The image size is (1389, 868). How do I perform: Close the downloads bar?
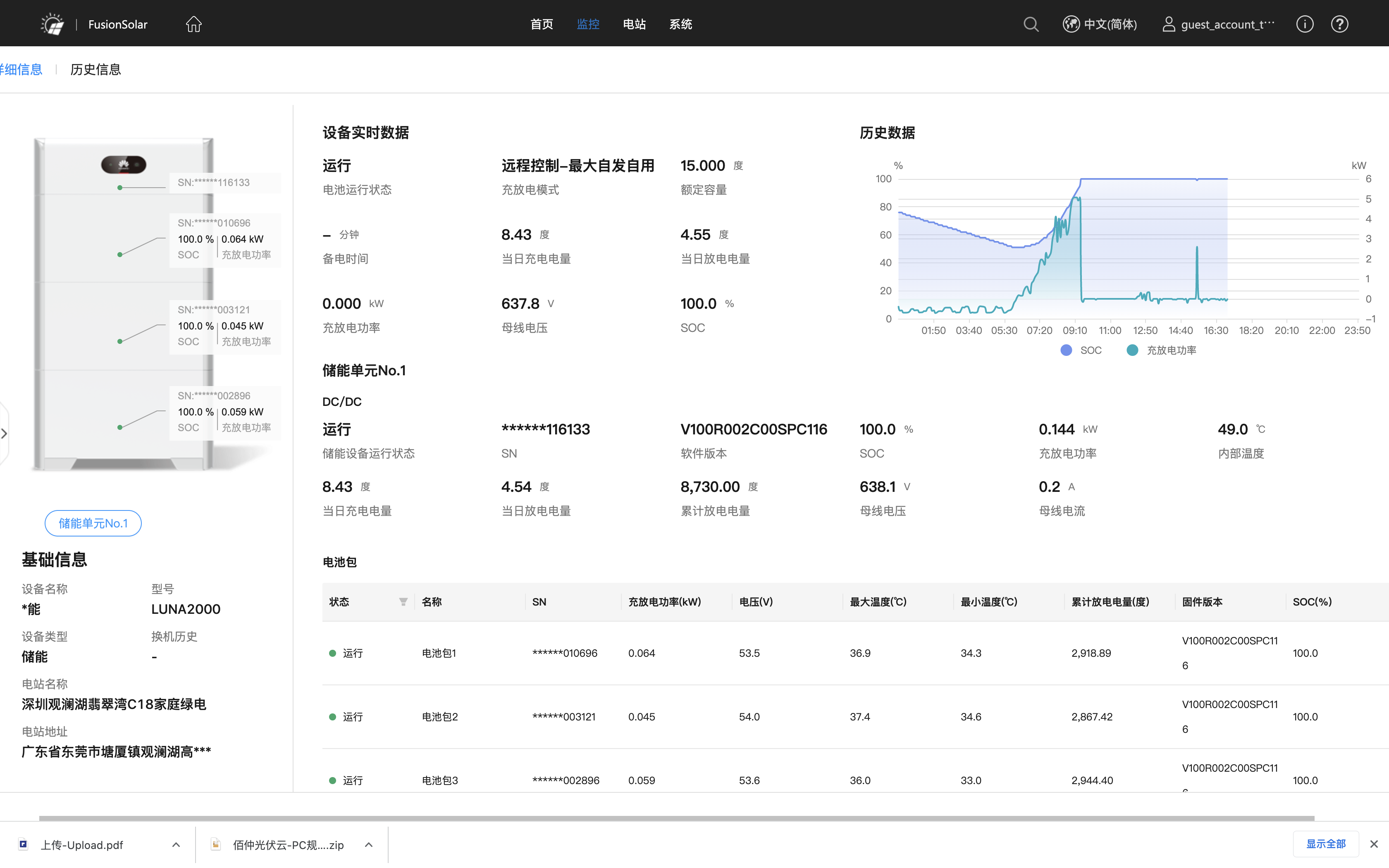(x=1374, y=844)
